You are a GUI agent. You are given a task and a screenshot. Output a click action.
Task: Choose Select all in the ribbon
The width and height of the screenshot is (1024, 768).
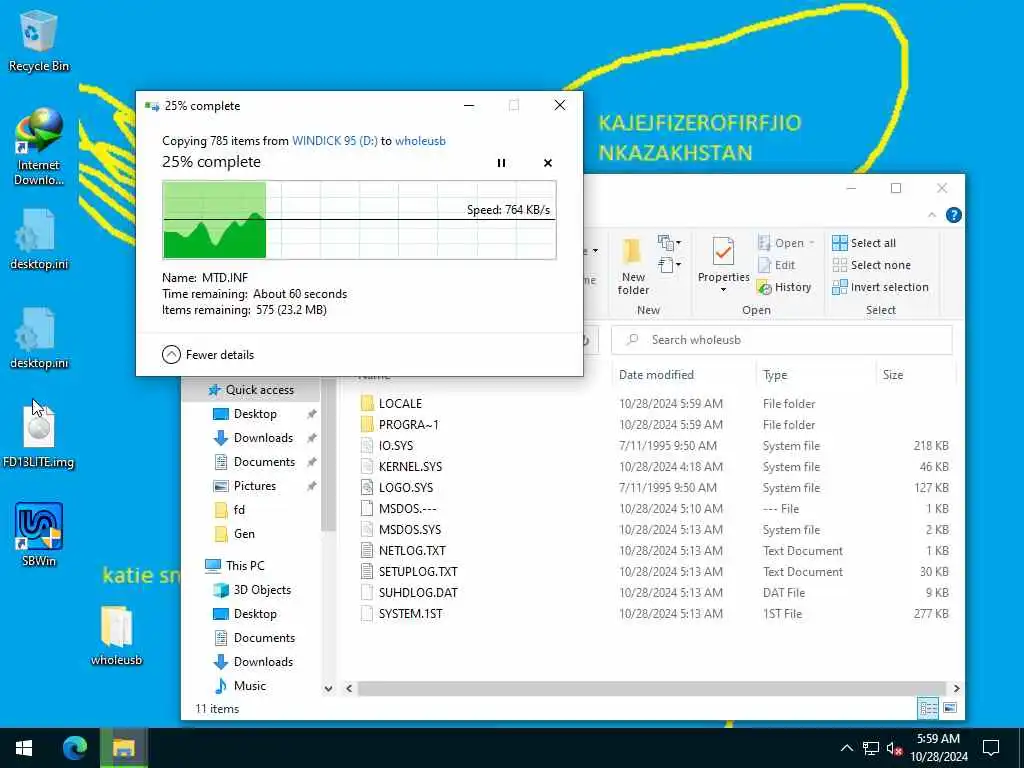[x=863, y=243]
